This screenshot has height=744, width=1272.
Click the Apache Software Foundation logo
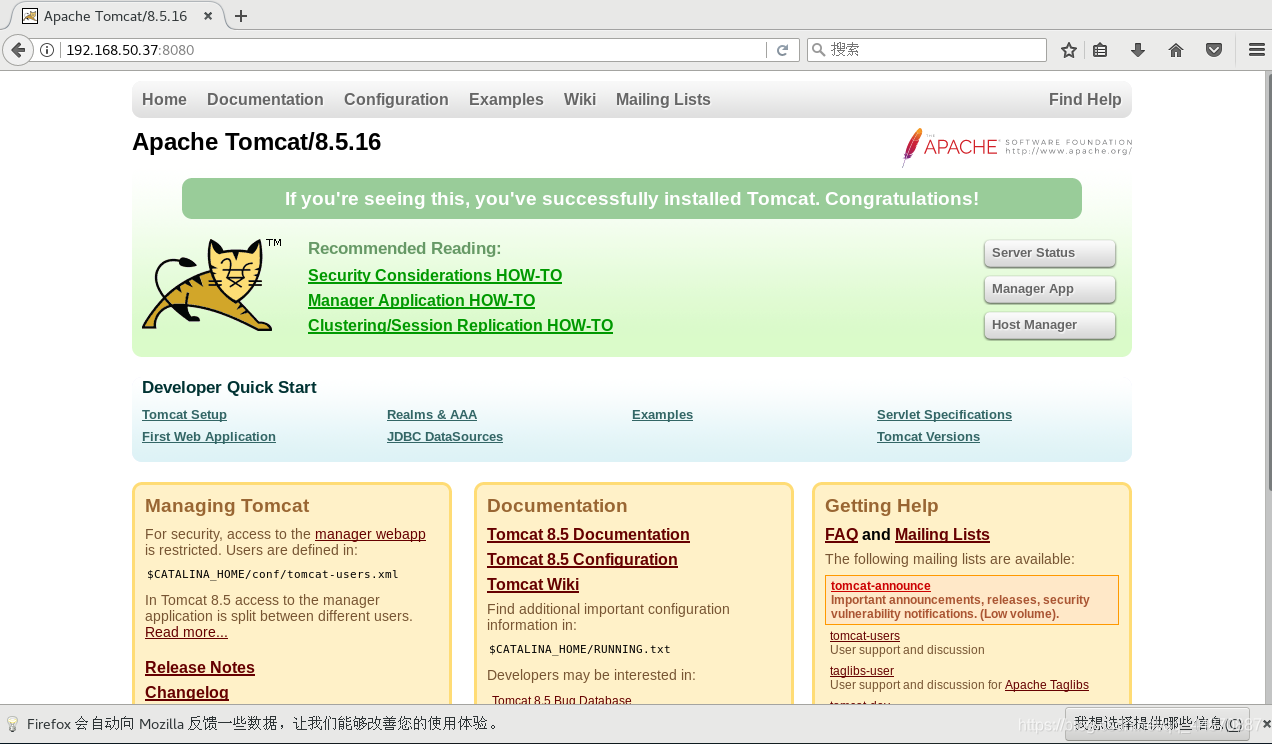[1017, 147]
